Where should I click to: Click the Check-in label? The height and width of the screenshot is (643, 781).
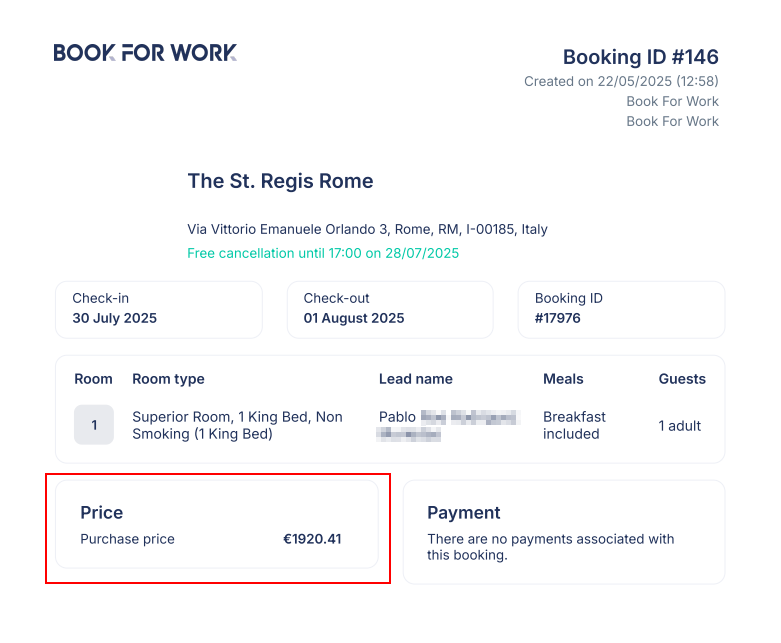tap(101, 298)
